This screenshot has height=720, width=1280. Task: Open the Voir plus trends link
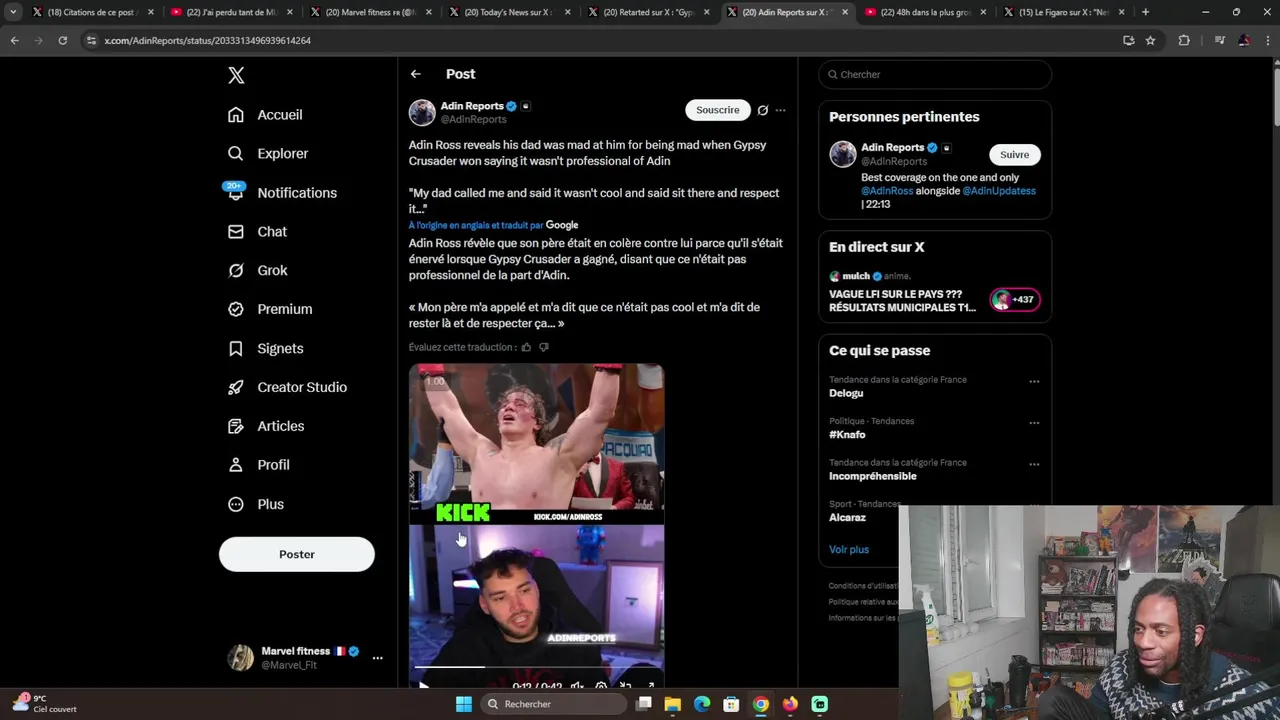849,550
